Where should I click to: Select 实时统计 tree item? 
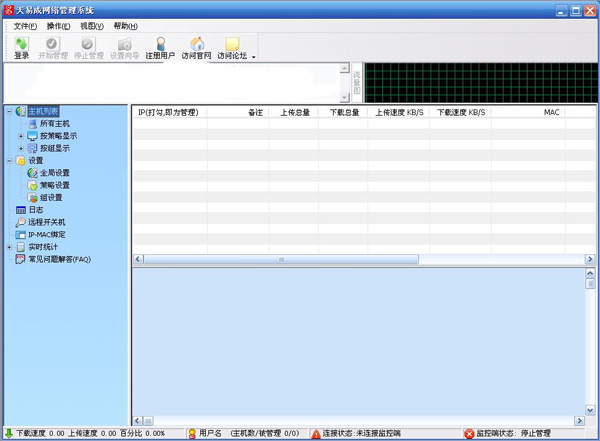[x=43, y=247]
